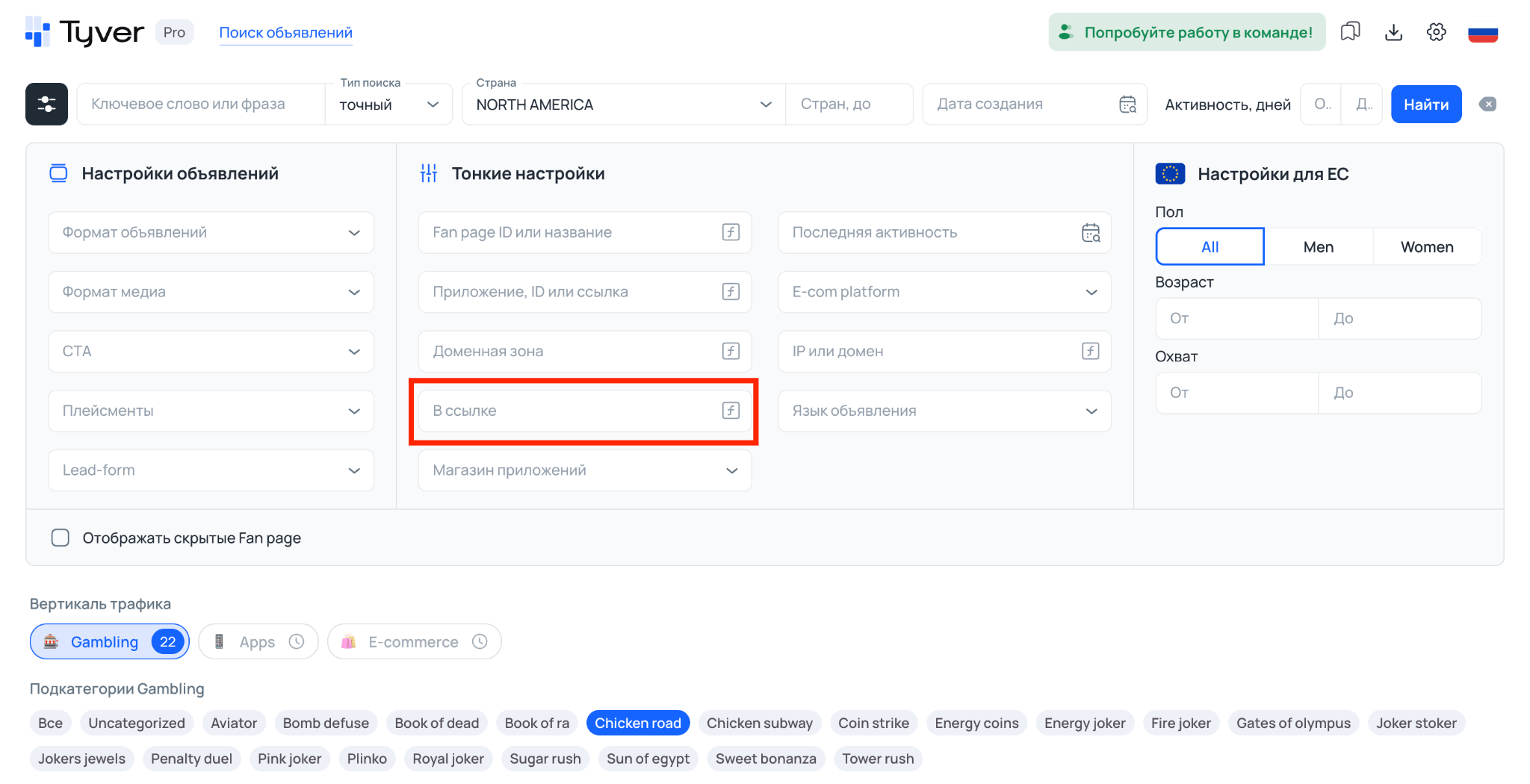Click function icon in В ссылке field

coord(731,411)
